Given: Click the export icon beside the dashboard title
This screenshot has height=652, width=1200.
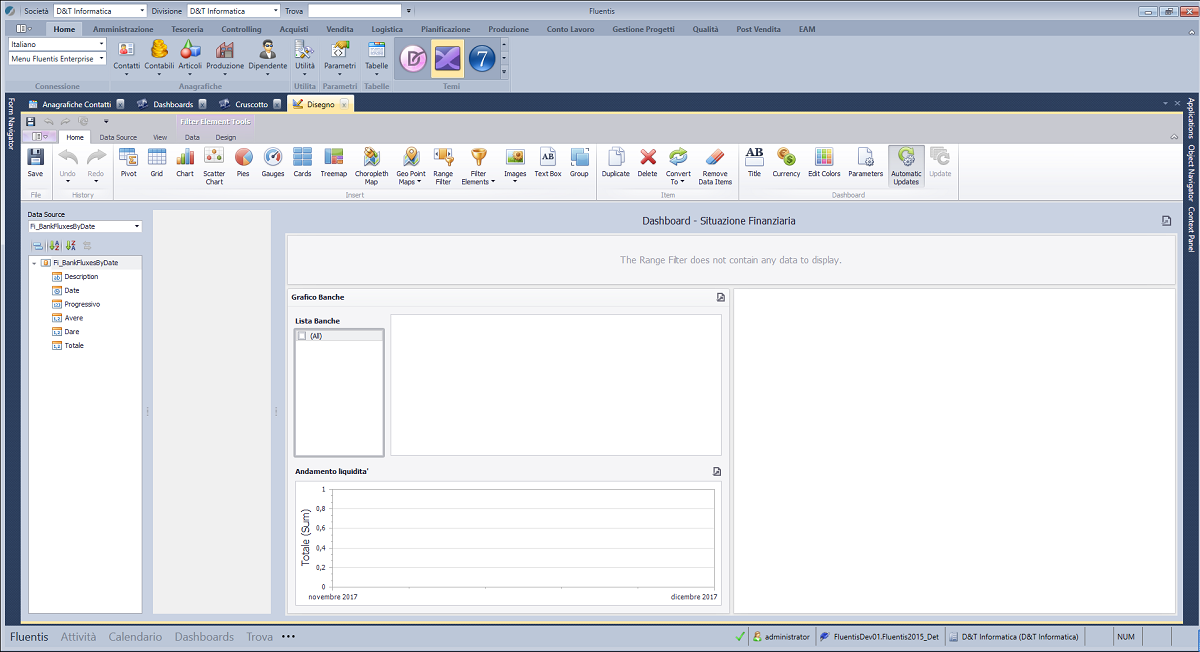Looking at the screenshot, I should [1166, 220].
